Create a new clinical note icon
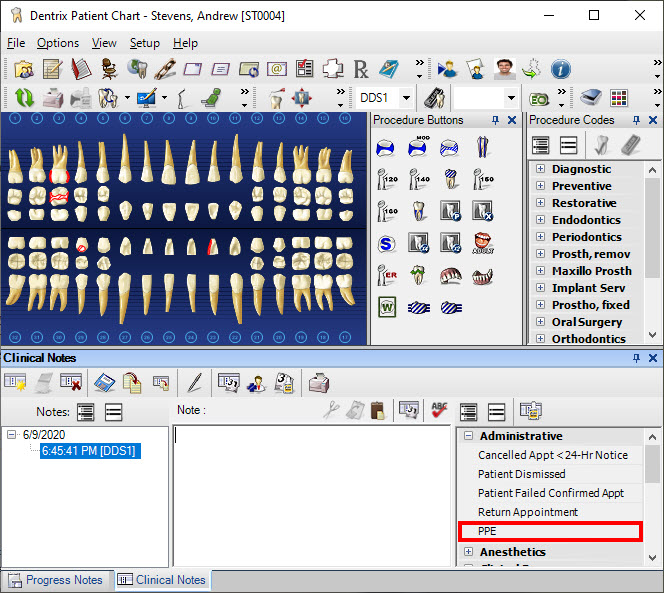Image resolution: width=664 pixels, height=593 pixels. 15,382
